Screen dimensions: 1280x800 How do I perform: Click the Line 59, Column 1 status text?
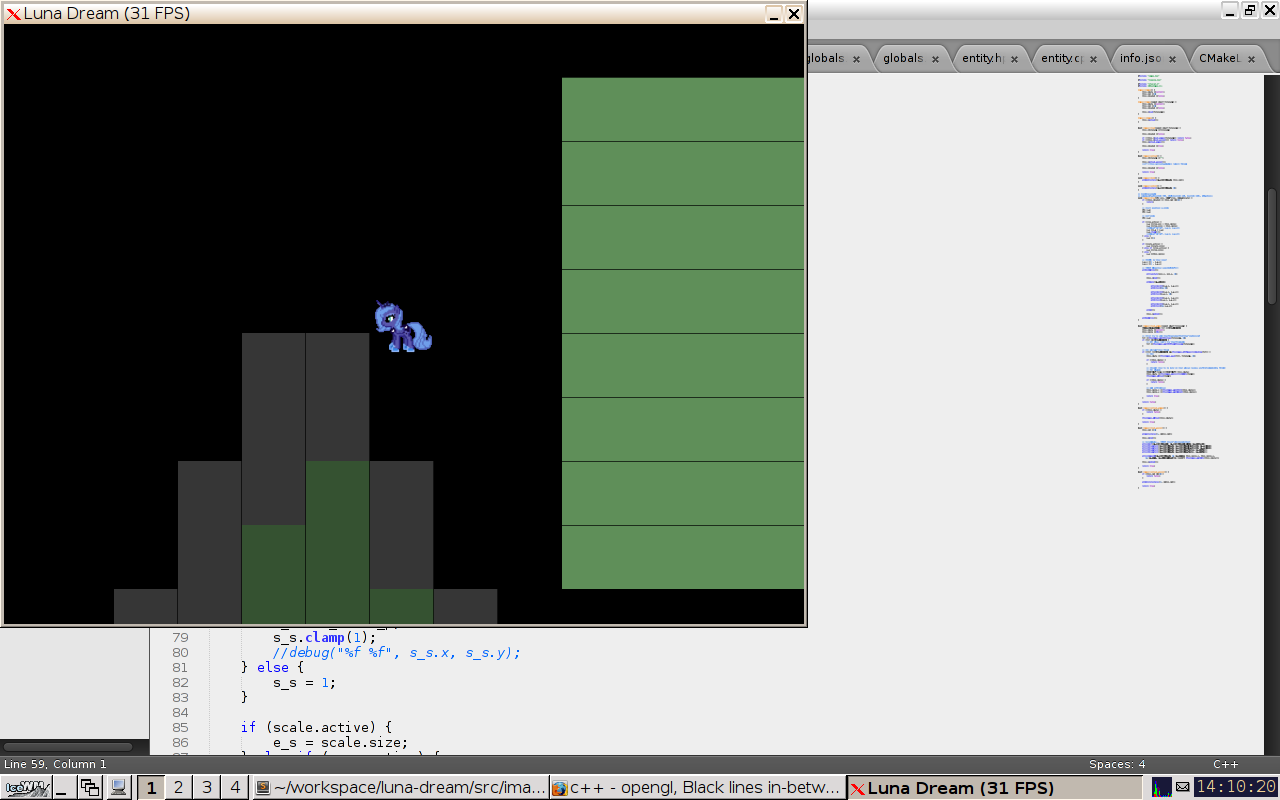point(56,764)
